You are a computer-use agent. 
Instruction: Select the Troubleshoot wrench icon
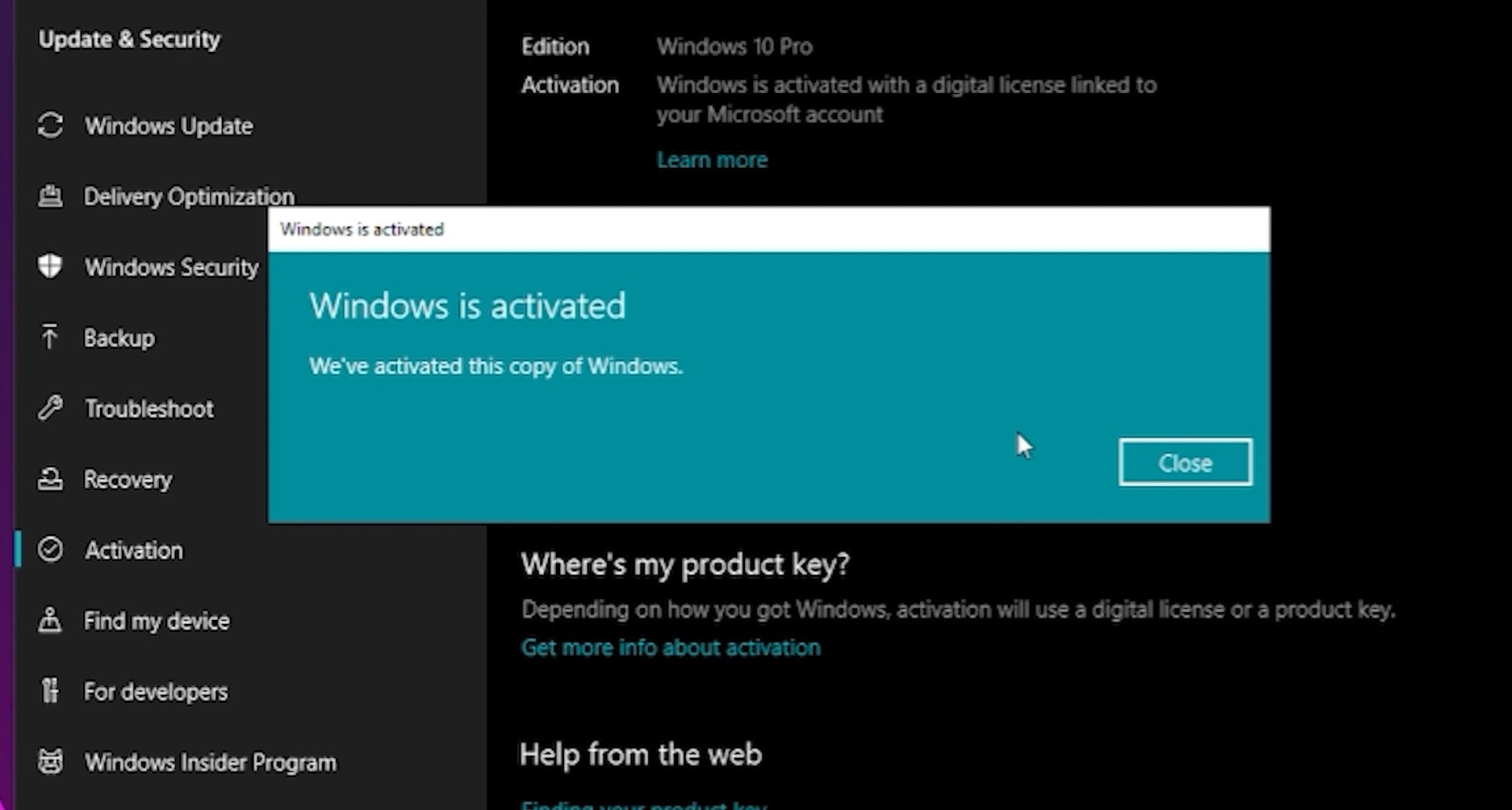click(50, 408)
